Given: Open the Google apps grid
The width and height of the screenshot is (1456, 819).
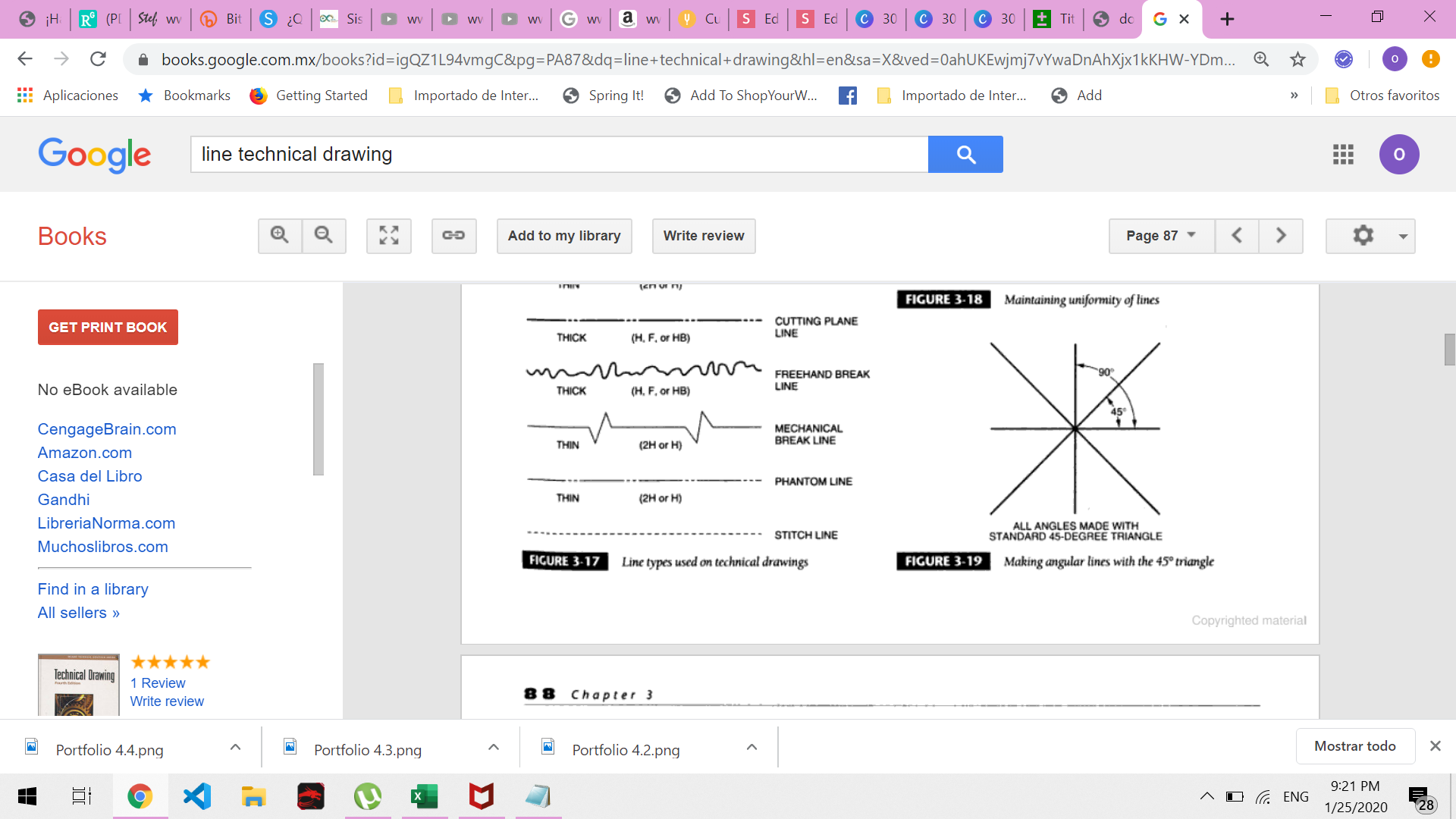Looking at the screenshot, I should [x=1343, y=155].
